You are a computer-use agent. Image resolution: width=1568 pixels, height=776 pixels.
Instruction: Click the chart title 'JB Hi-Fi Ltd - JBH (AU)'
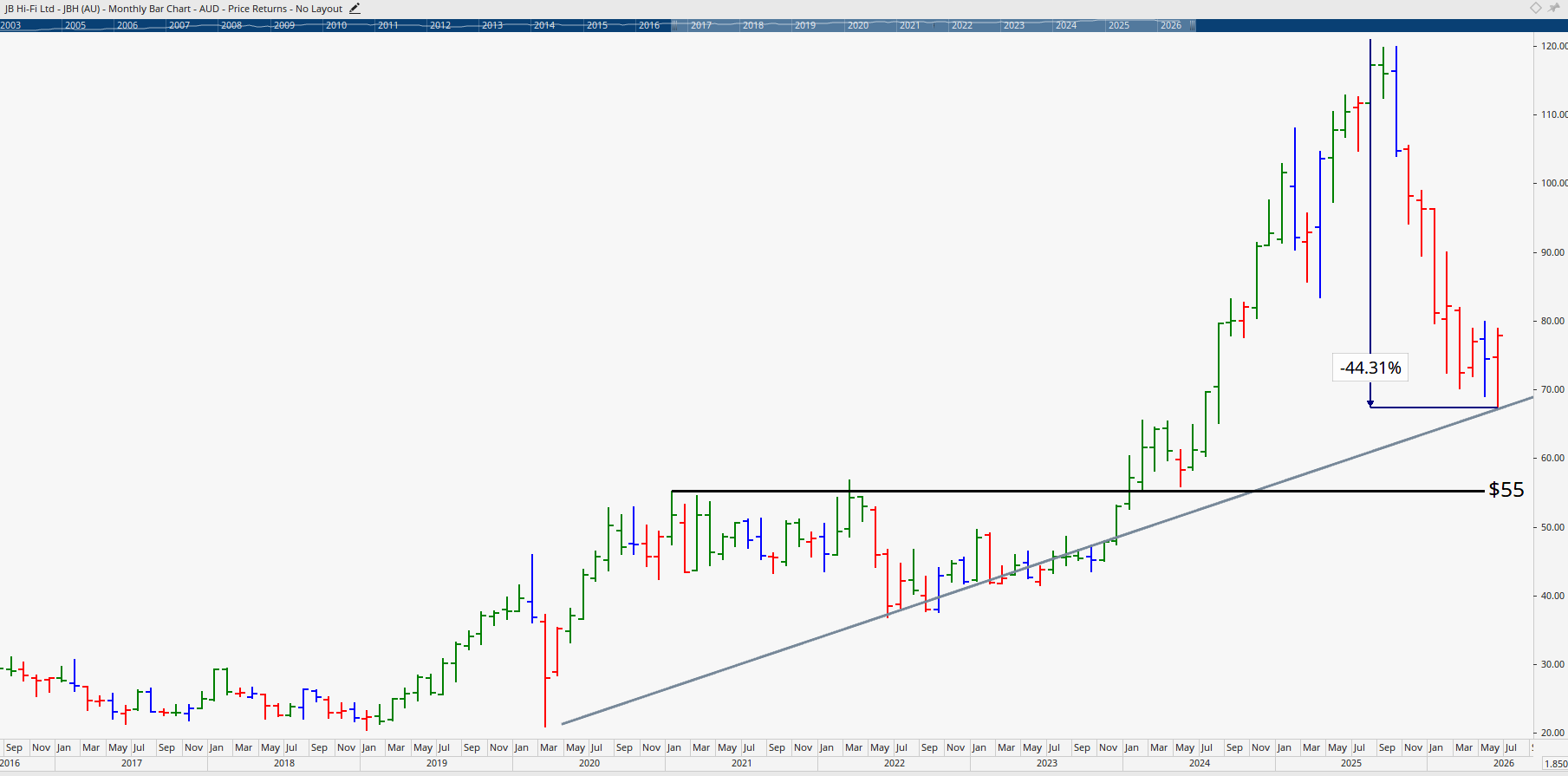point(54,9)
